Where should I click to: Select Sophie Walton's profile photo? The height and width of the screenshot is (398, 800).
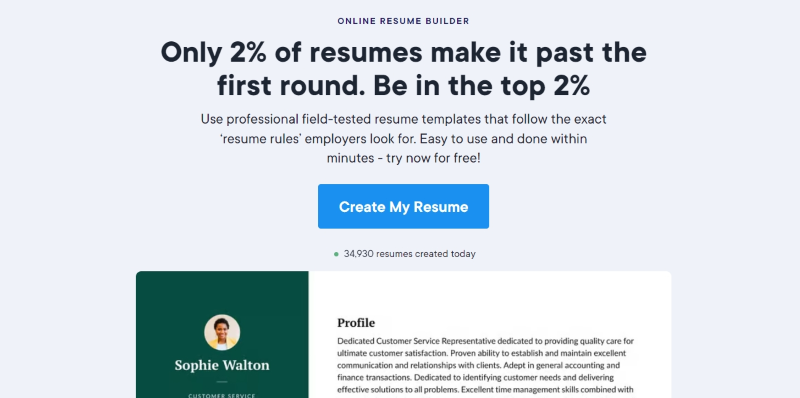coord(222,332)
